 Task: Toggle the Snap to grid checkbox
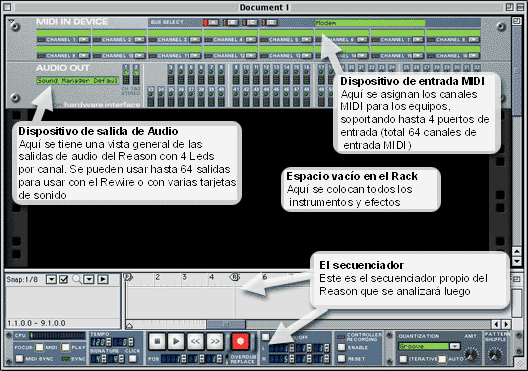click(x=64, y=279)
